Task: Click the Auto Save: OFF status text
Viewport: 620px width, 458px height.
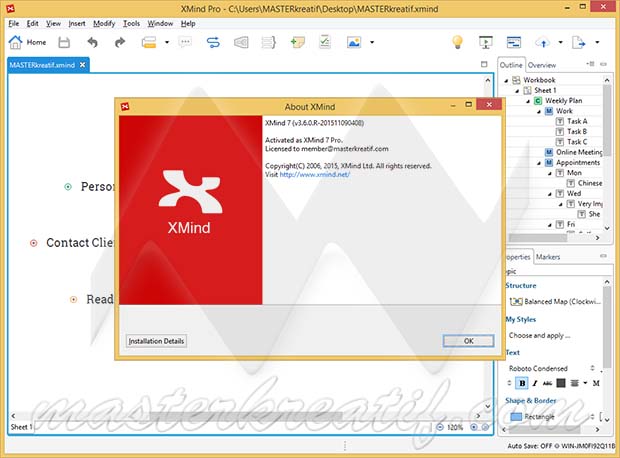Action: pos(530,446)
